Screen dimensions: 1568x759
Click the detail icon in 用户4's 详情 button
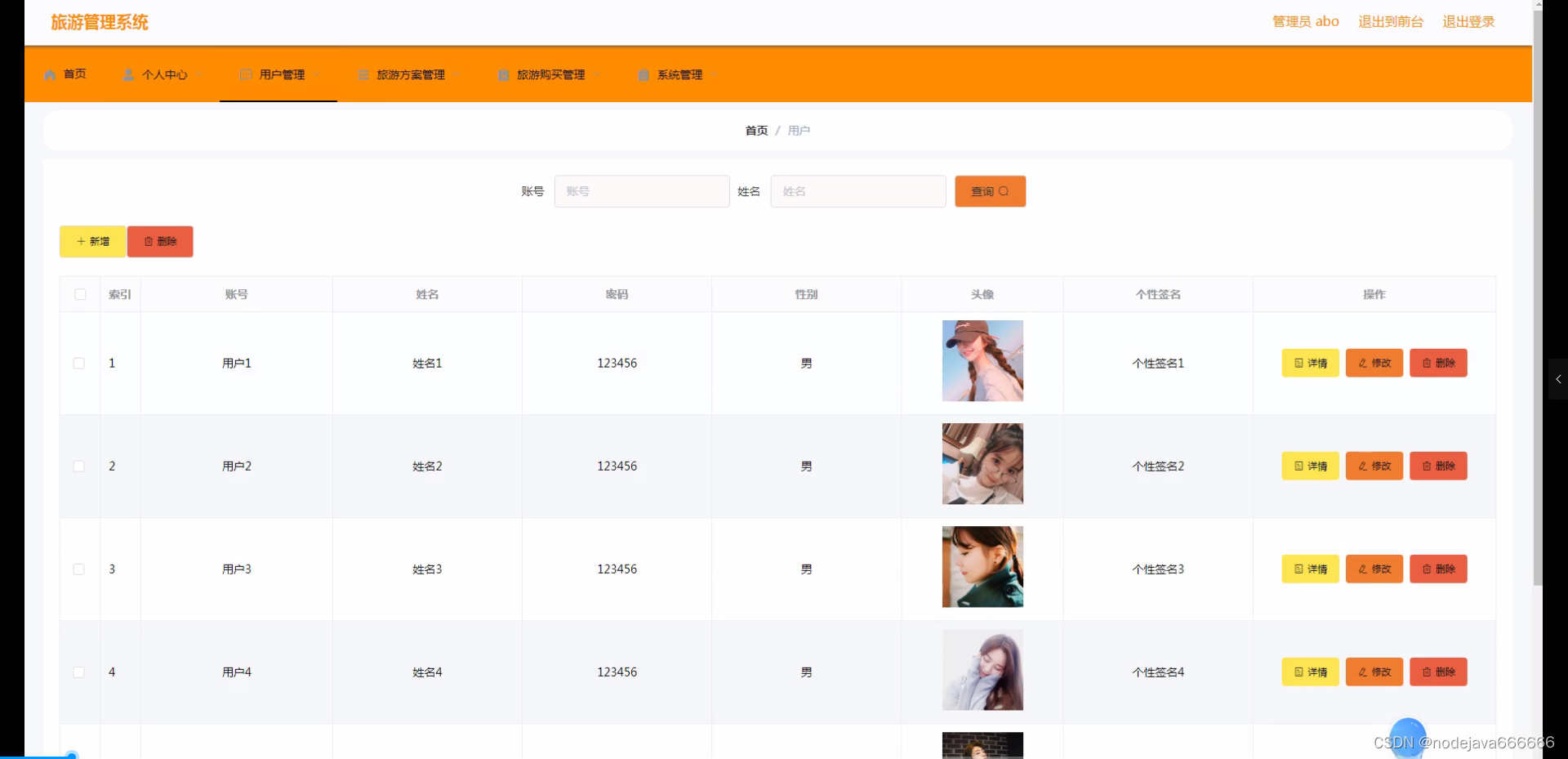(1298, 672)
